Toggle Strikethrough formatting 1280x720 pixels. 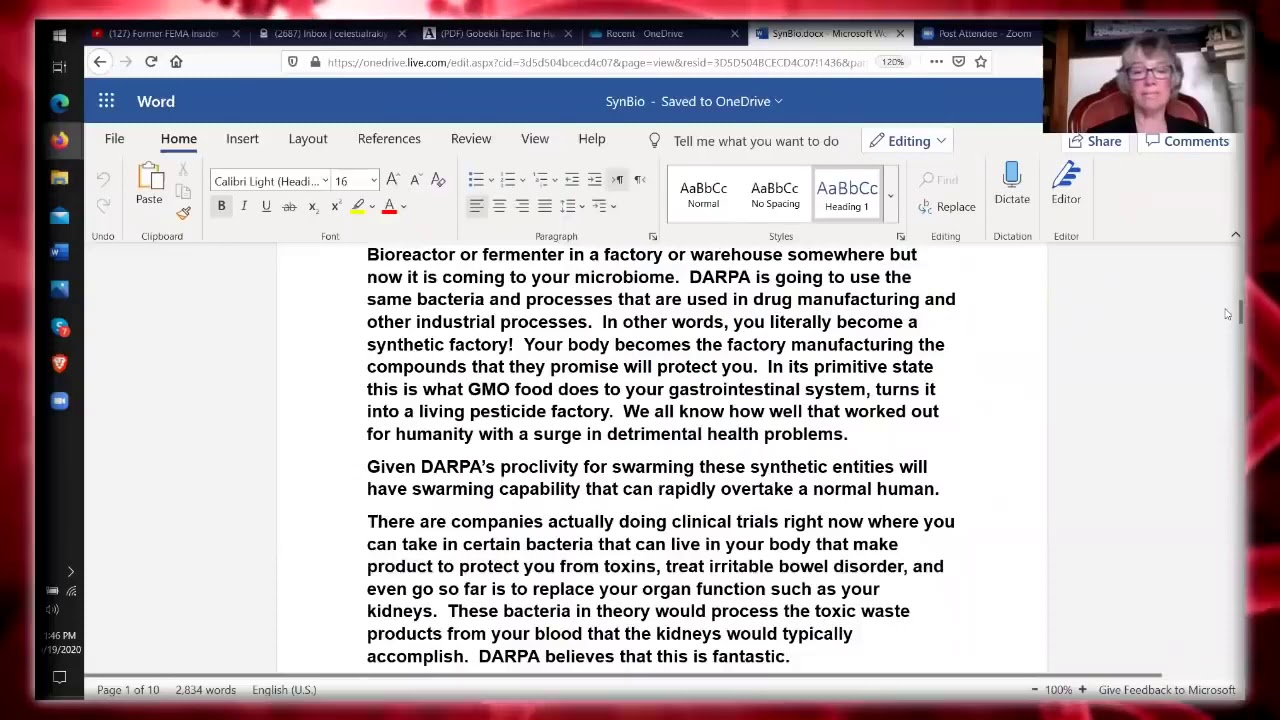pyautogui.click(x=289, y=206)
